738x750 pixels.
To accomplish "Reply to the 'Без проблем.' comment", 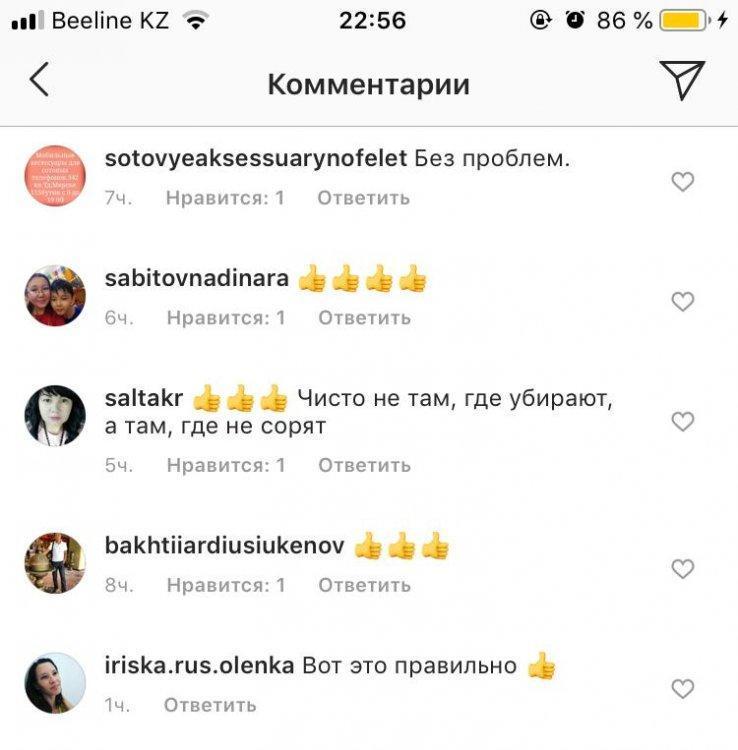I will tap(363, 198).
